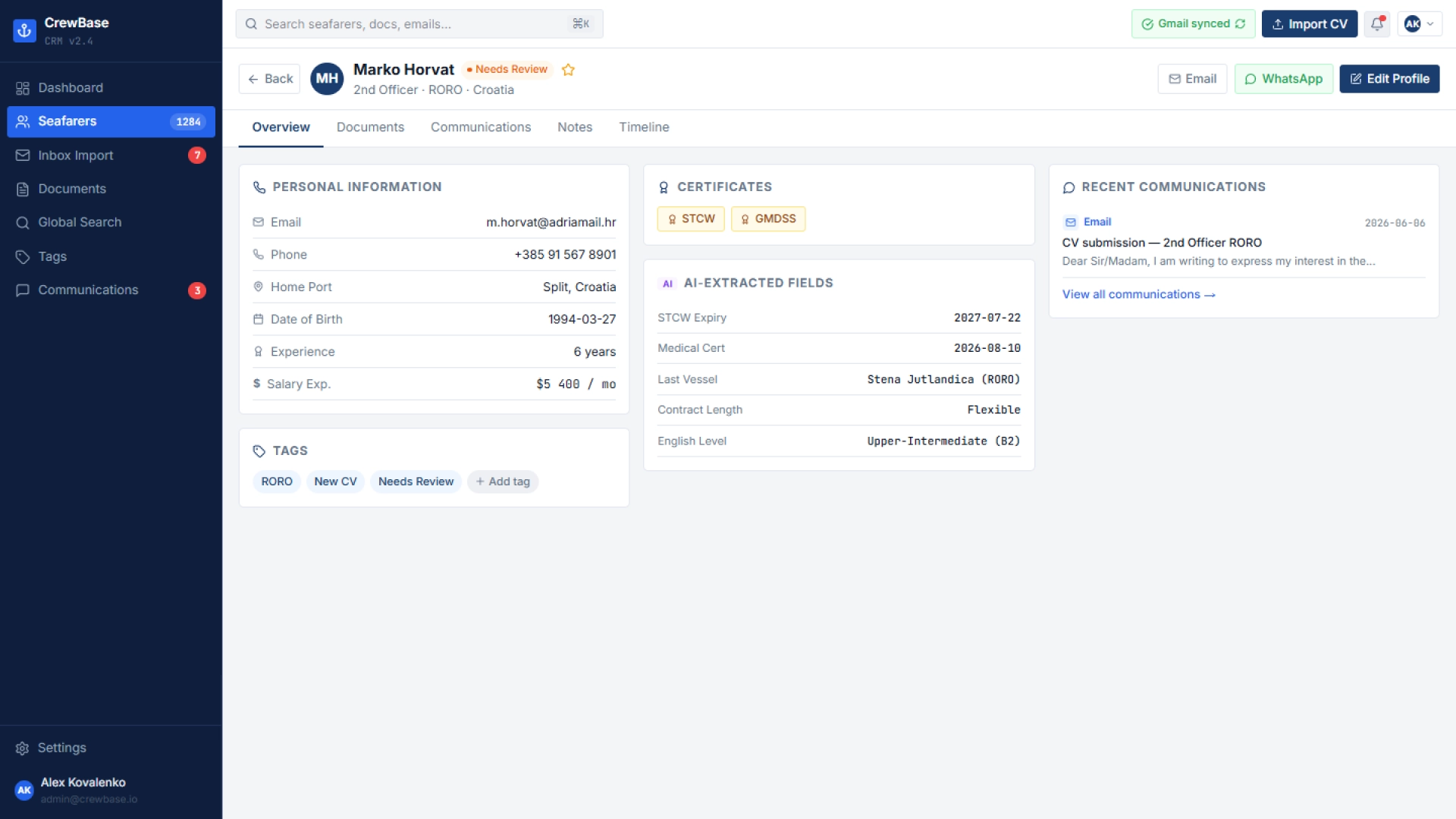Click Medical Cert value 2026-08-10
The height and width of the screenshot is (819, 1456).
(987, 348)
